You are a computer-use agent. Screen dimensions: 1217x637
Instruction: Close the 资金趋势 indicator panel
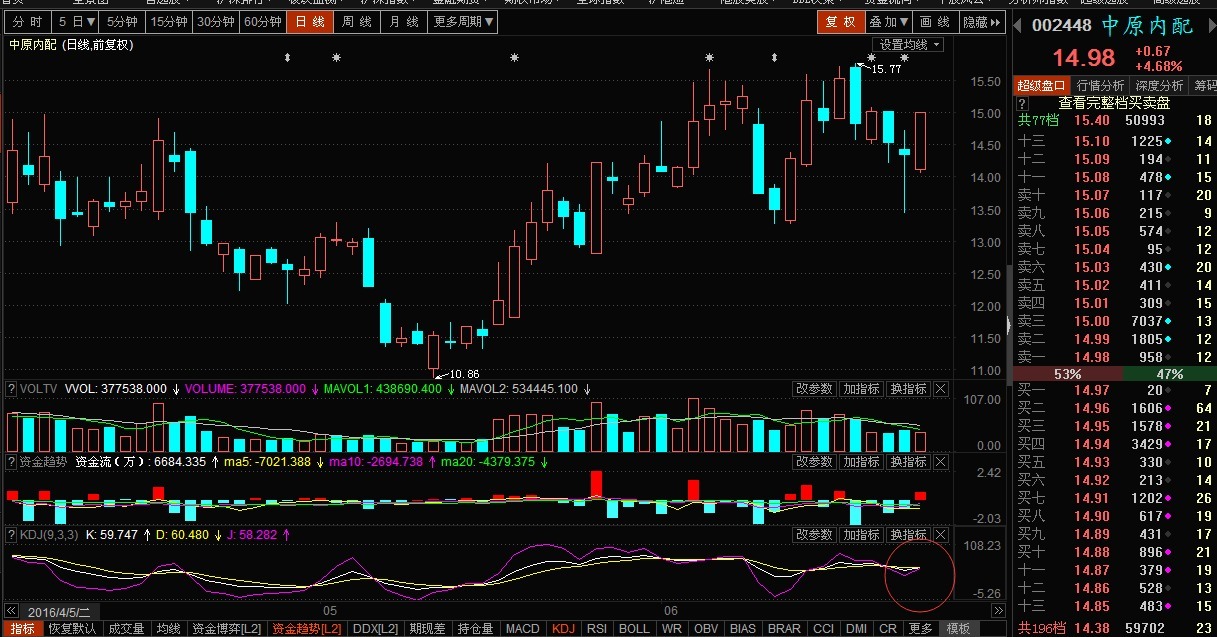(x=940, y=462)
